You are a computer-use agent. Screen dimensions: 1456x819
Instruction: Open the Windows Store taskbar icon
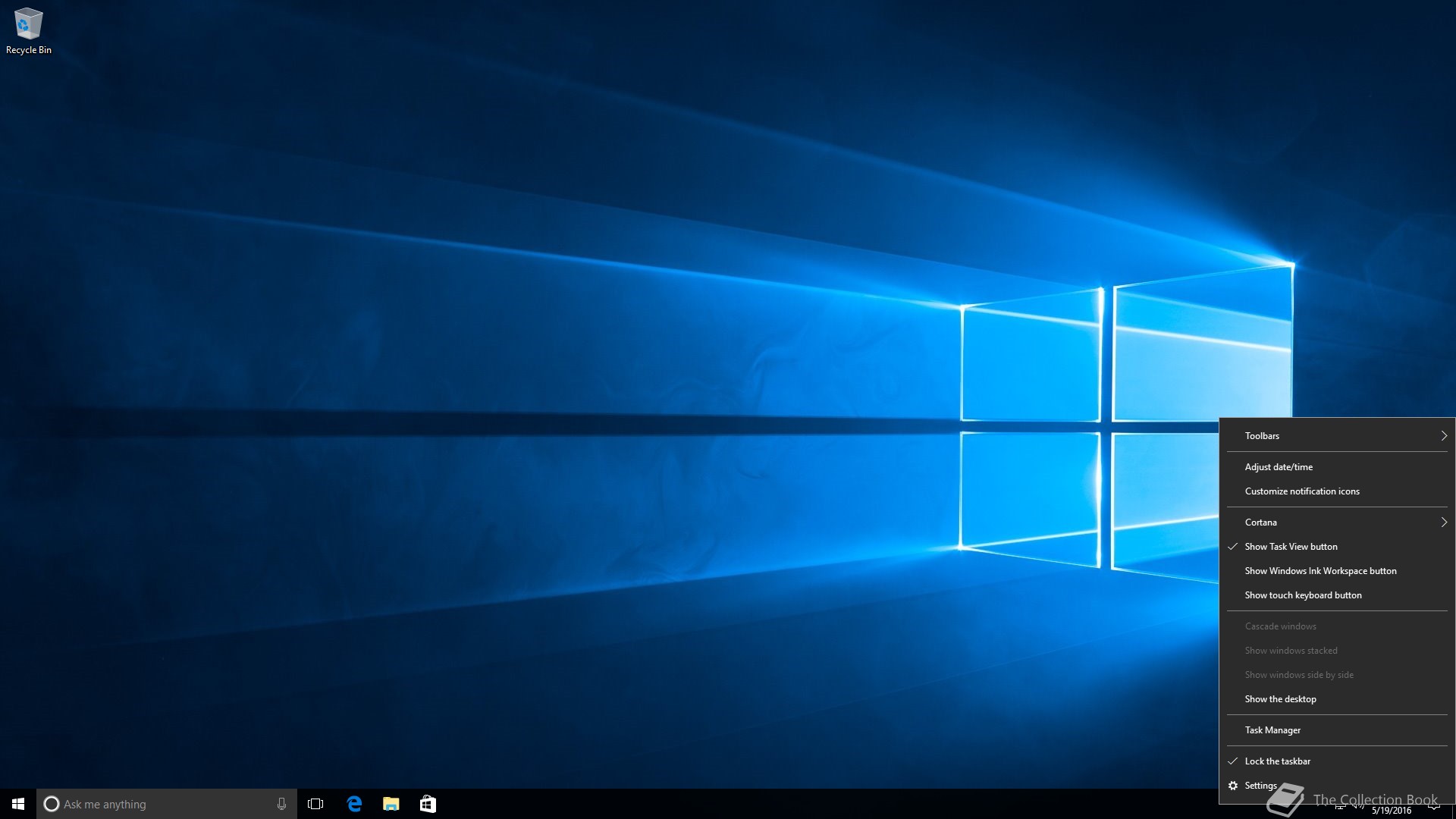coord(428,804)
